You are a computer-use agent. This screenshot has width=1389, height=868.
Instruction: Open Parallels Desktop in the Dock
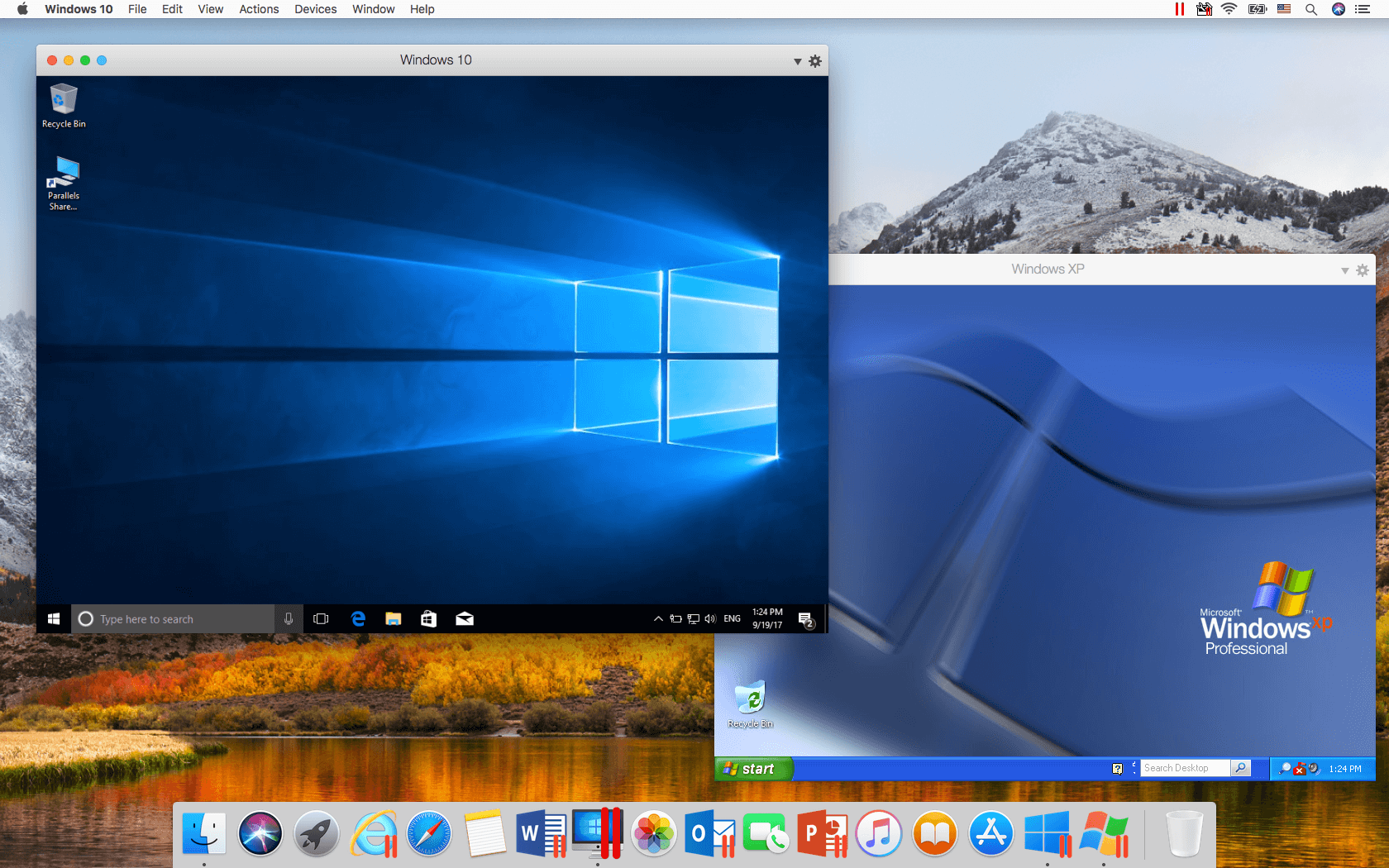(x=598, y=833)
